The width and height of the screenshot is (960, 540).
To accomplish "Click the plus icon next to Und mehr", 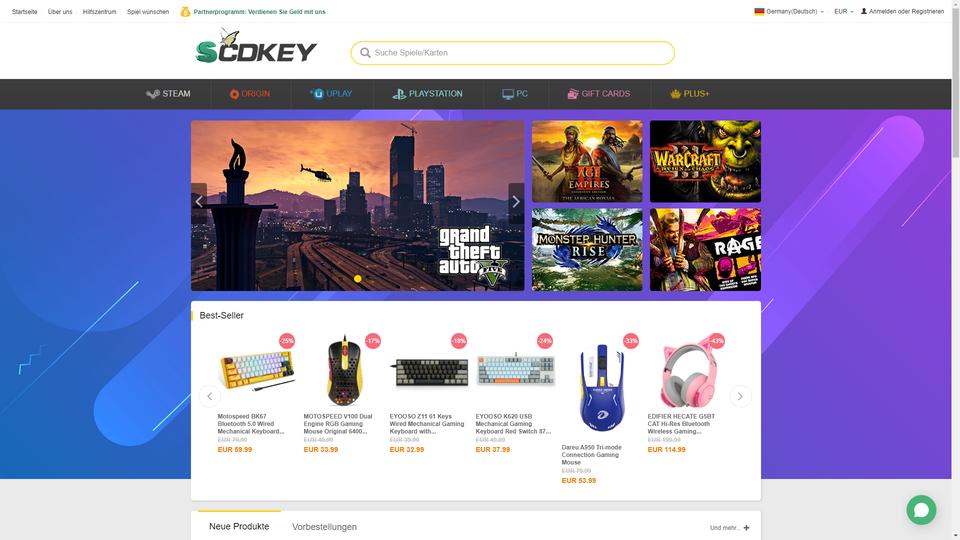I will click(x=746, y=528).
